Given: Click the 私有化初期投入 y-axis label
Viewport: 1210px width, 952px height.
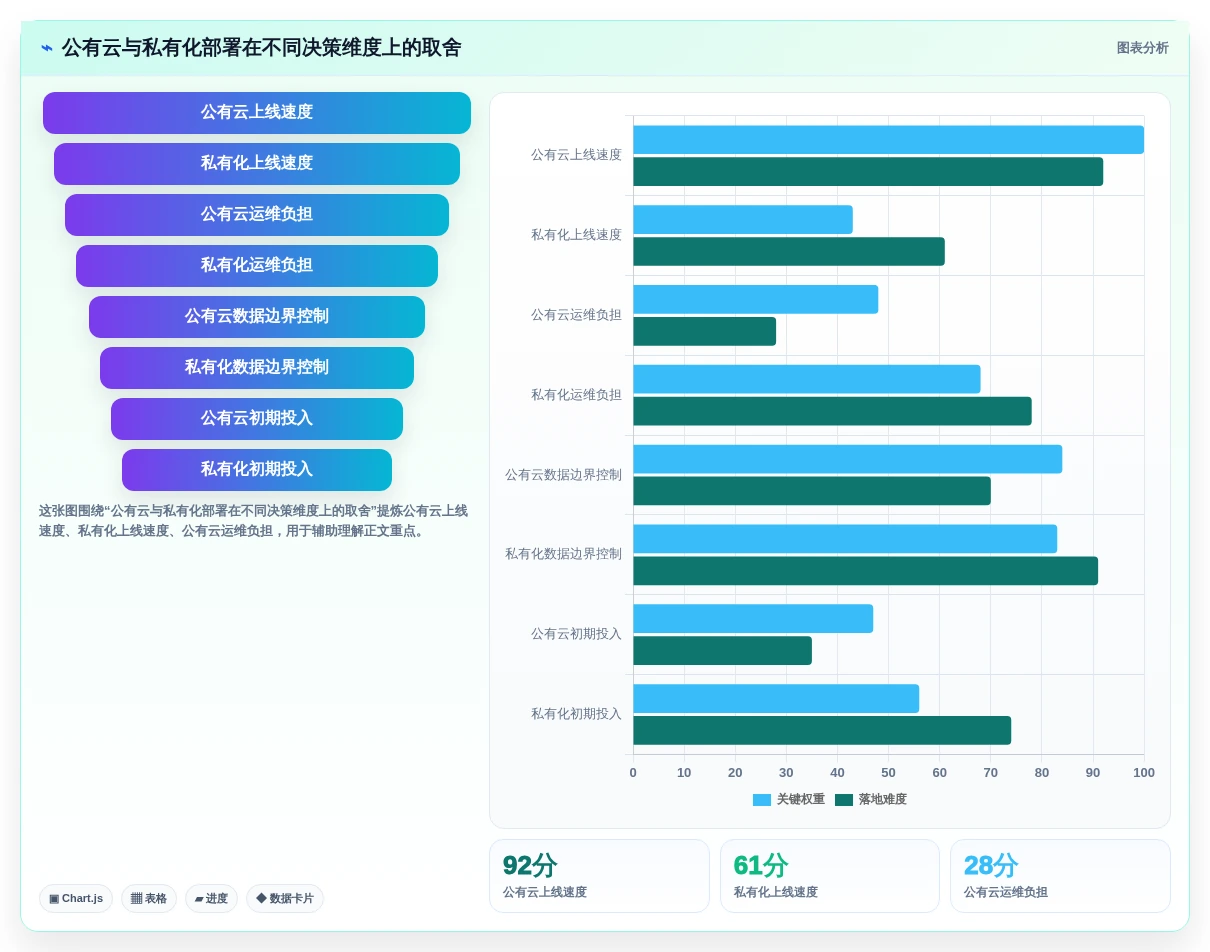Looking at the screenshot, I should pyautogui.click(x=576, y=714).
